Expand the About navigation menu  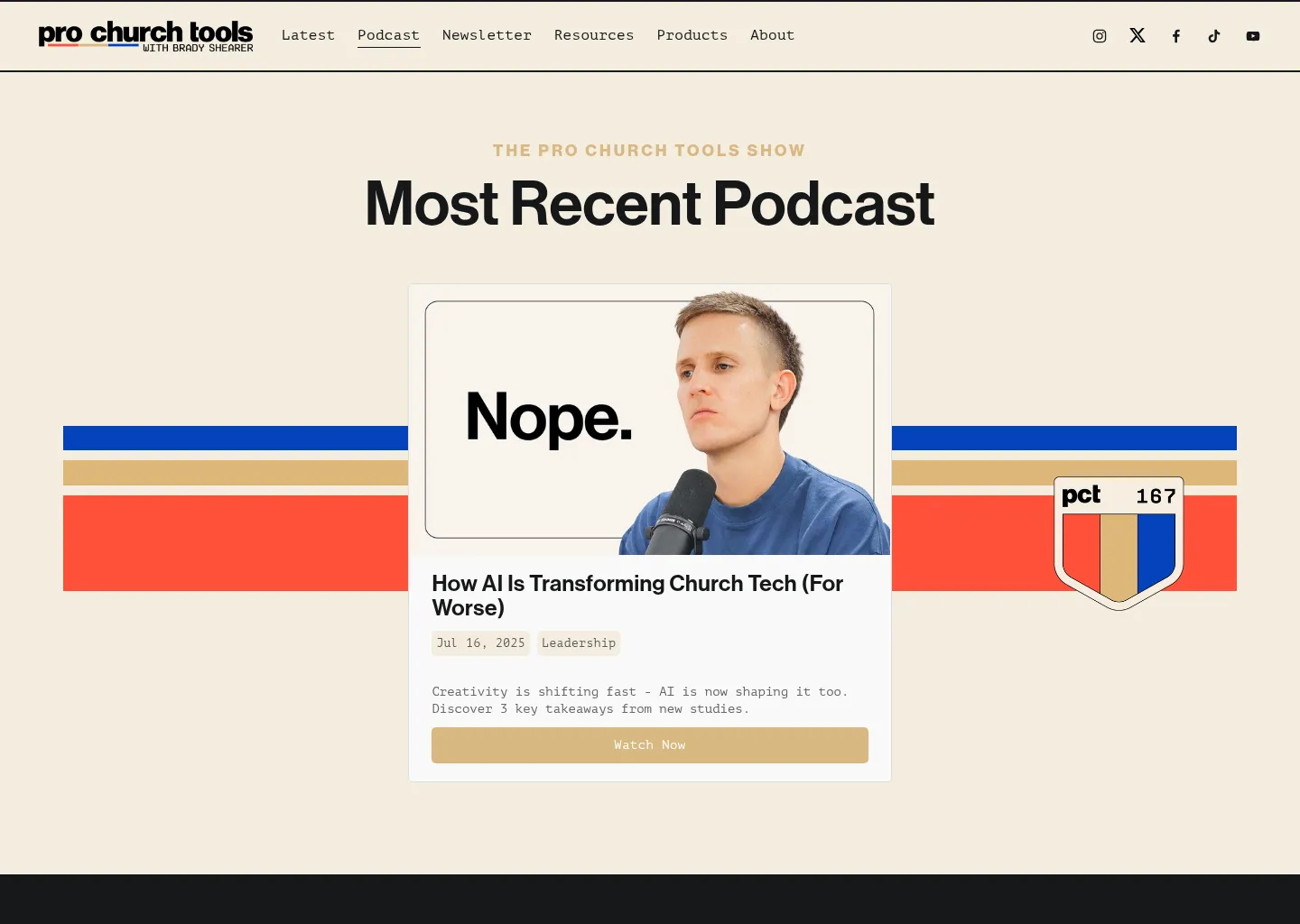772,35
